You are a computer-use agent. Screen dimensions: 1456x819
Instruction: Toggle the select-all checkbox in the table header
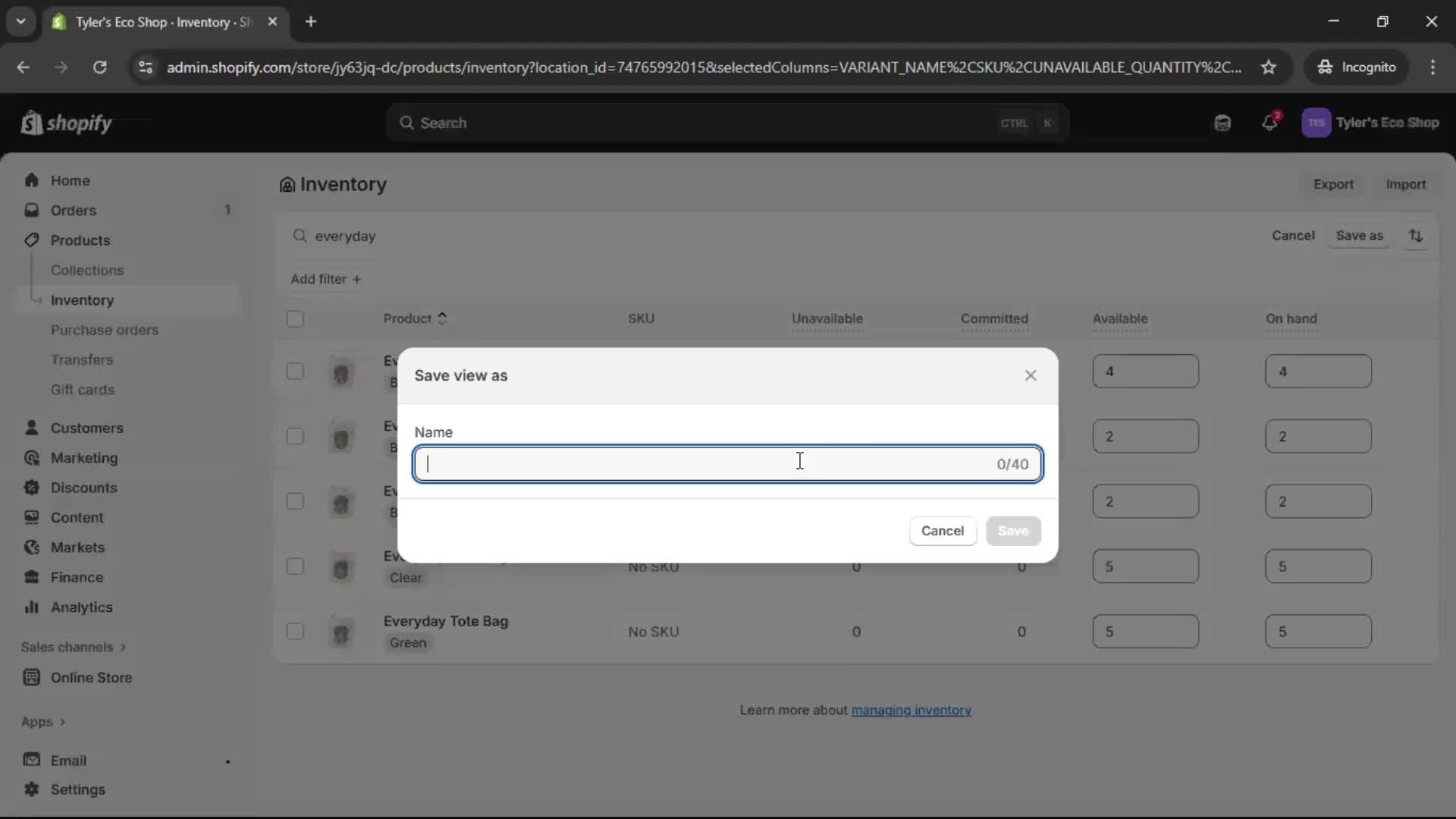pos(295,319)
